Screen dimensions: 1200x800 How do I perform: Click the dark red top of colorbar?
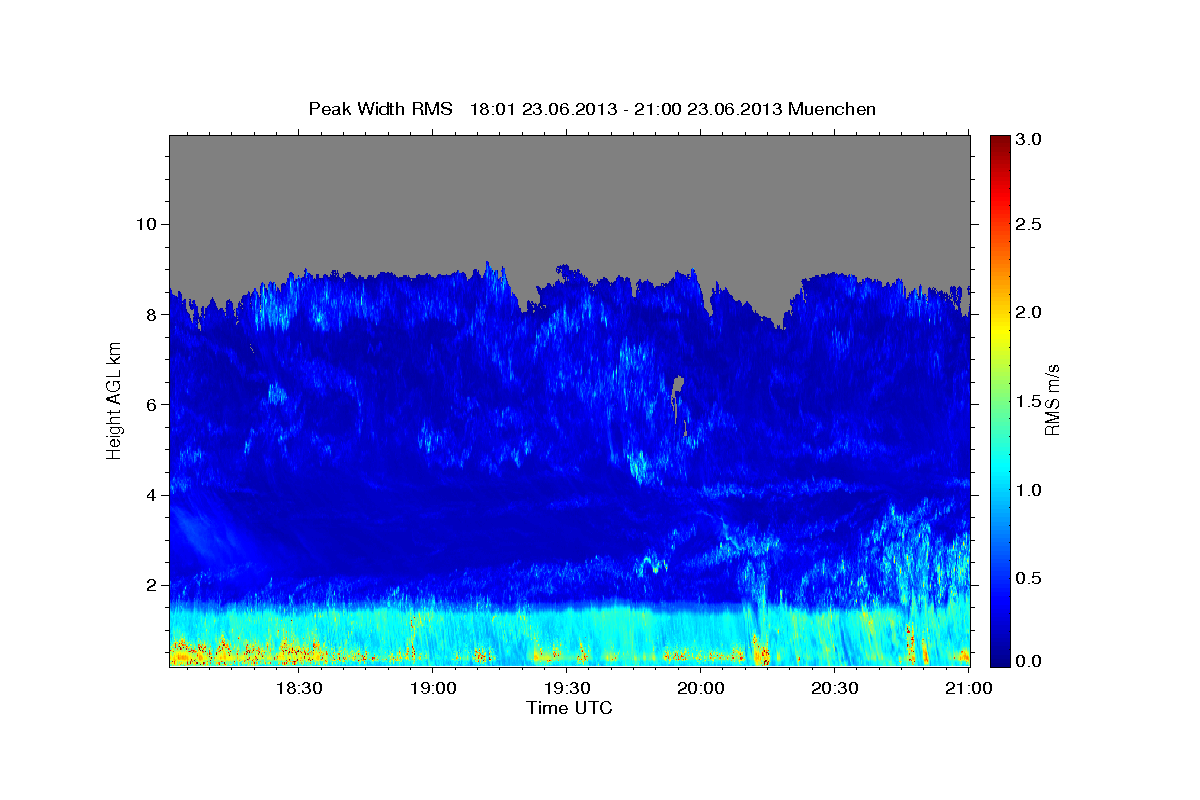pyautogui.click(x=999, y=145)
